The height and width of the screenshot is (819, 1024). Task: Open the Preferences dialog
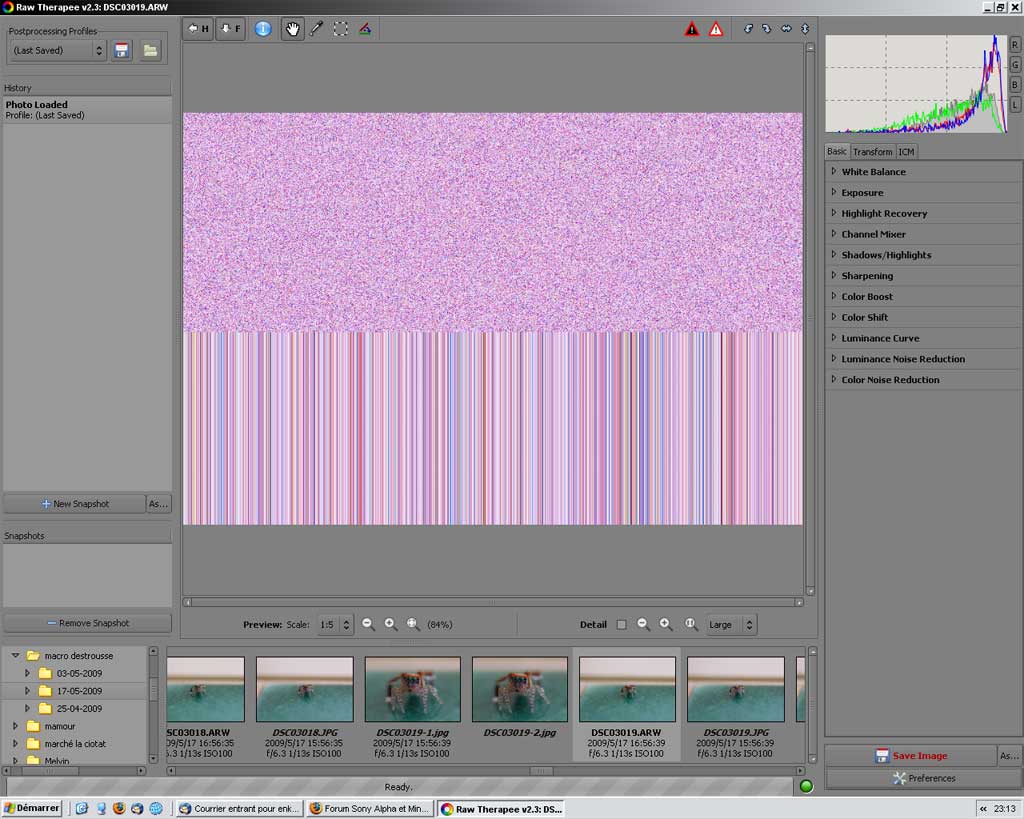click(923, 778)
